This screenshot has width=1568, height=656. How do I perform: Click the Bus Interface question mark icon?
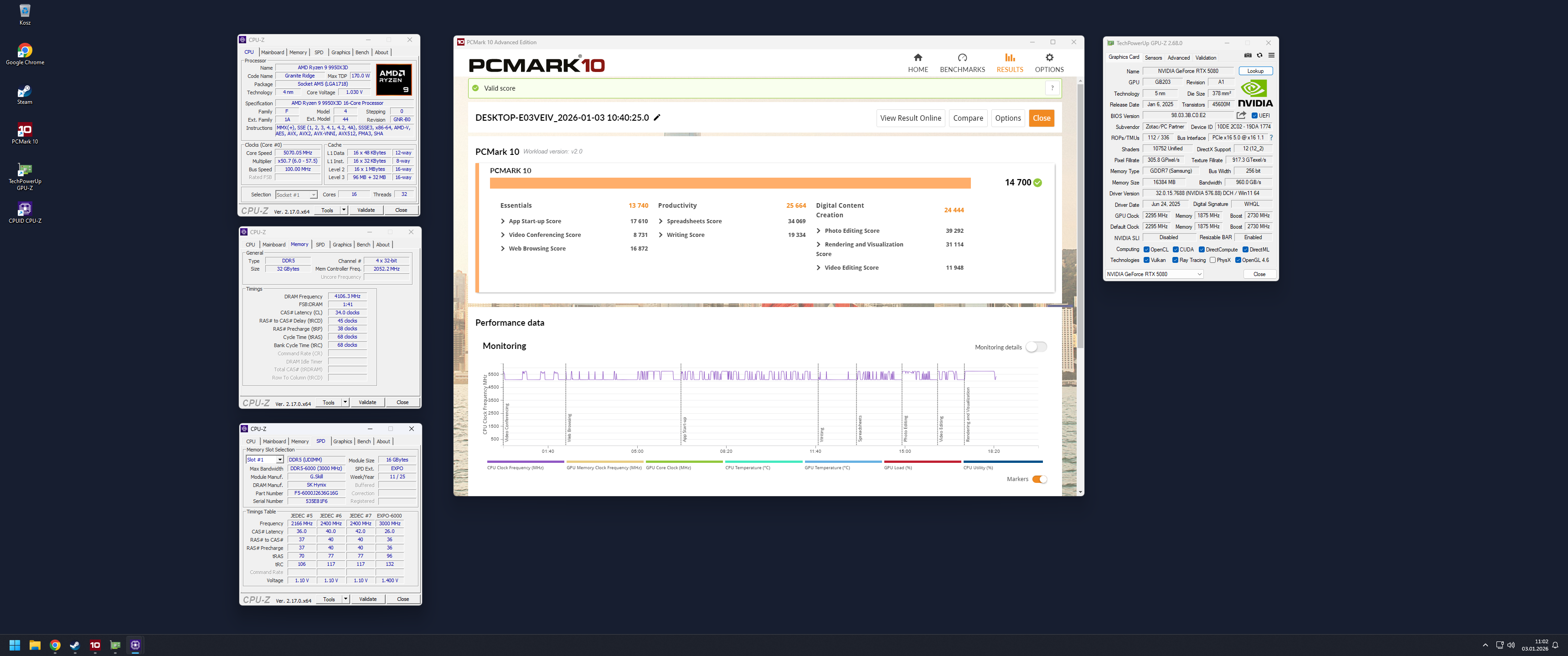click(1271, 138)
